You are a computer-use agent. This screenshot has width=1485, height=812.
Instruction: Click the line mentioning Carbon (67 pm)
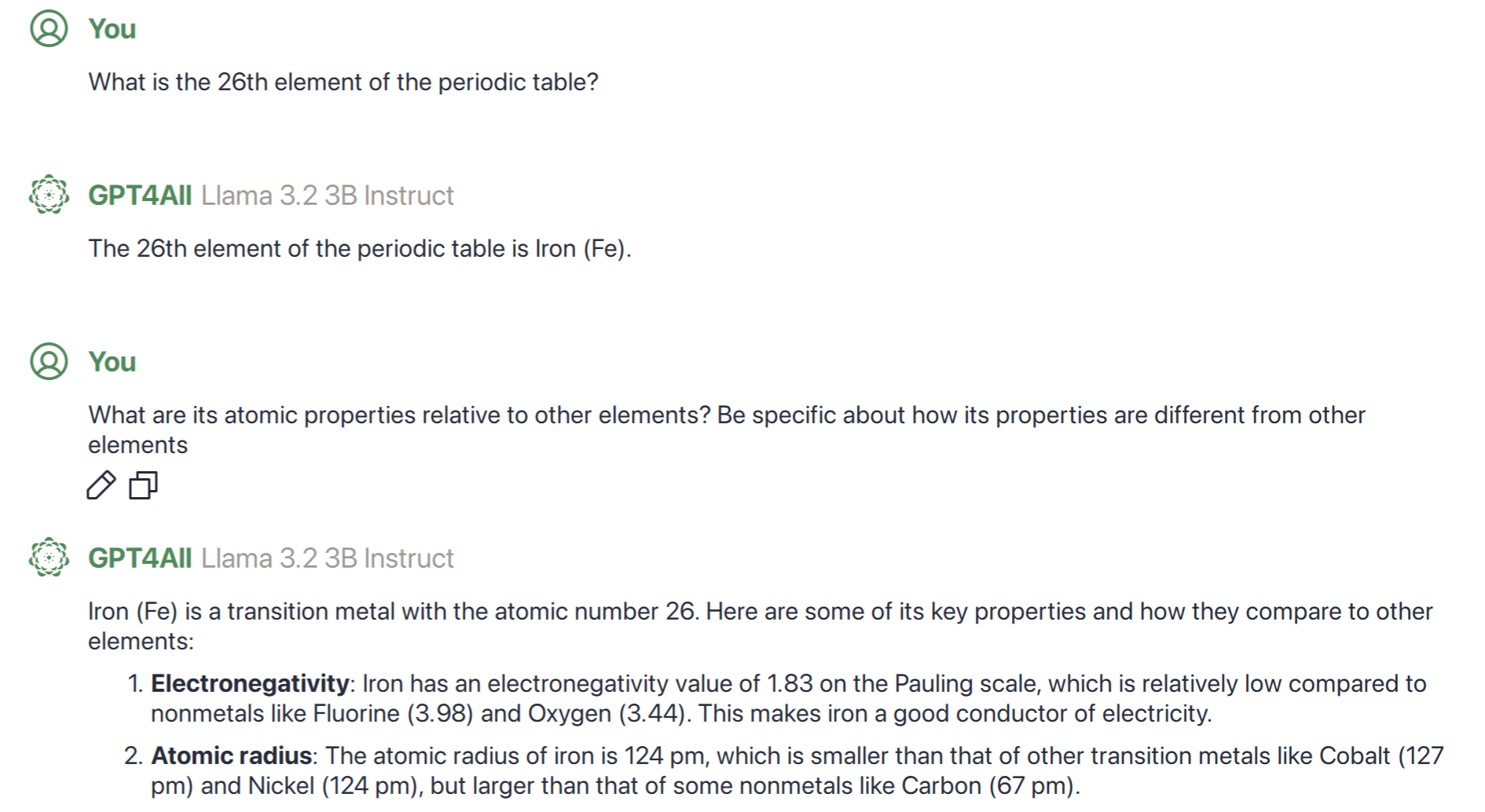coord(615,786)
